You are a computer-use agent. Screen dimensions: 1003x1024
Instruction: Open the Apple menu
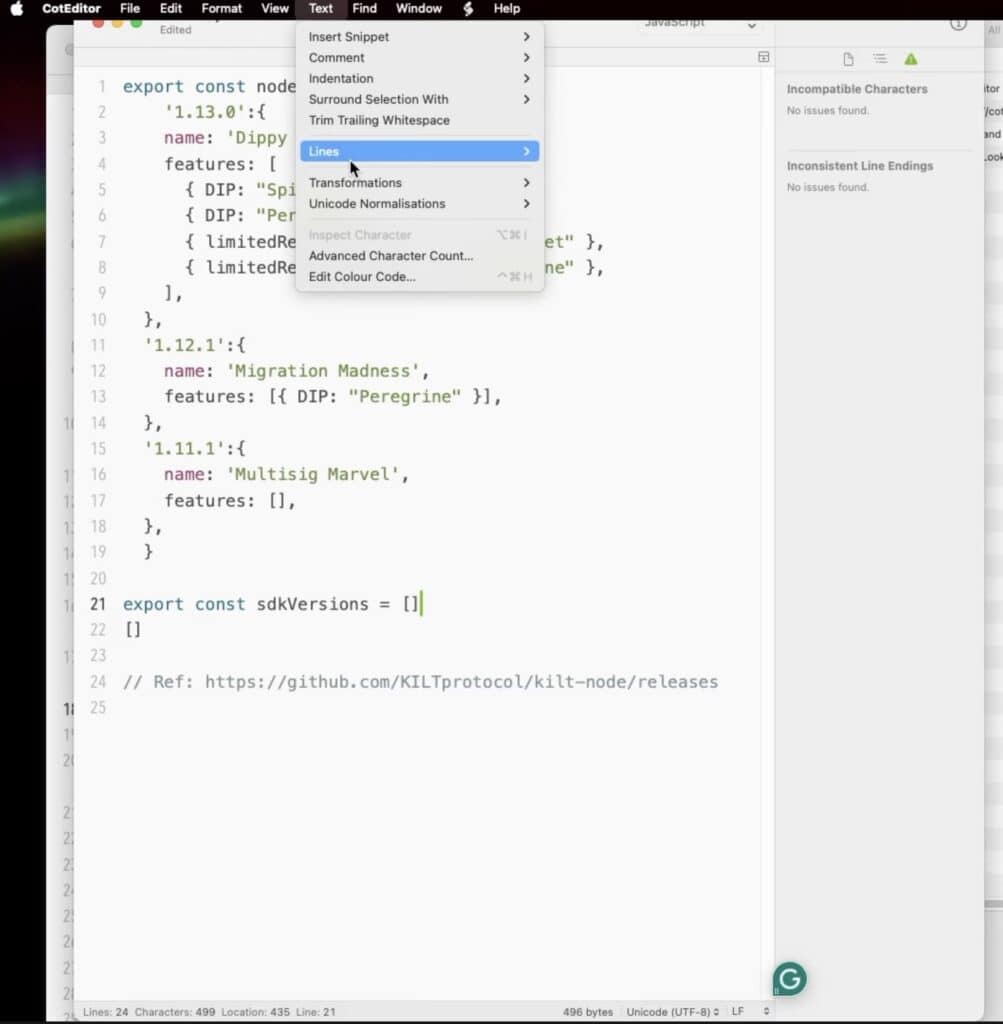[x=16, y=8]
